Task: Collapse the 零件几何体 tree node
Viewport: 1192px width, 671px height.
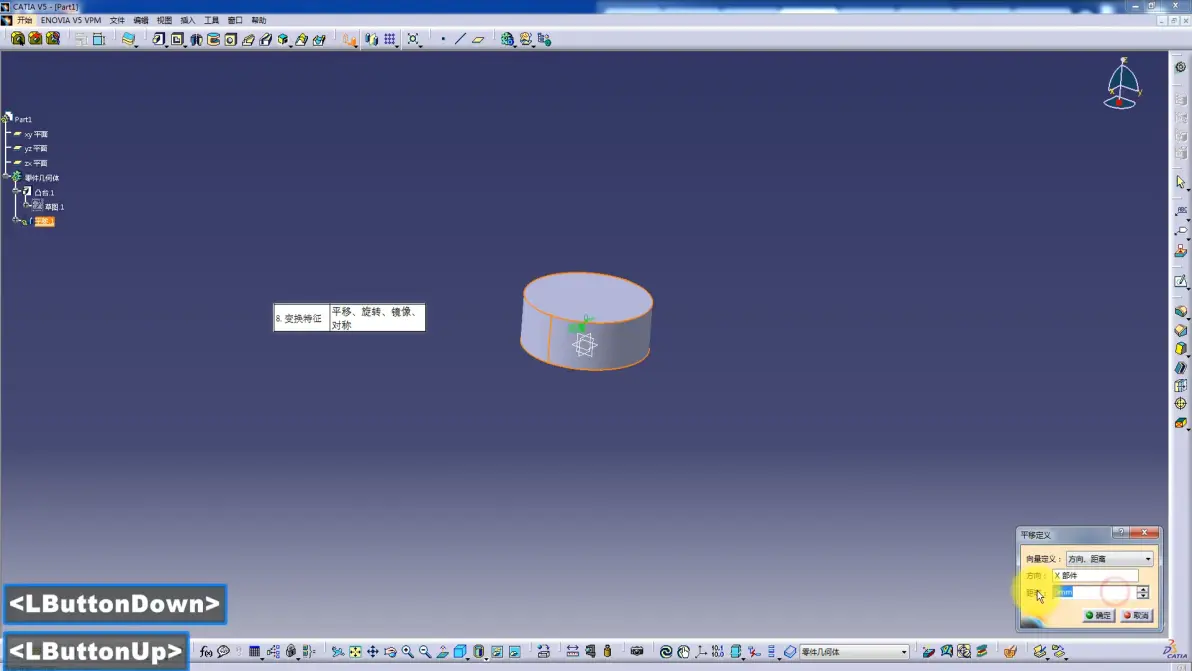Action: 7,177
